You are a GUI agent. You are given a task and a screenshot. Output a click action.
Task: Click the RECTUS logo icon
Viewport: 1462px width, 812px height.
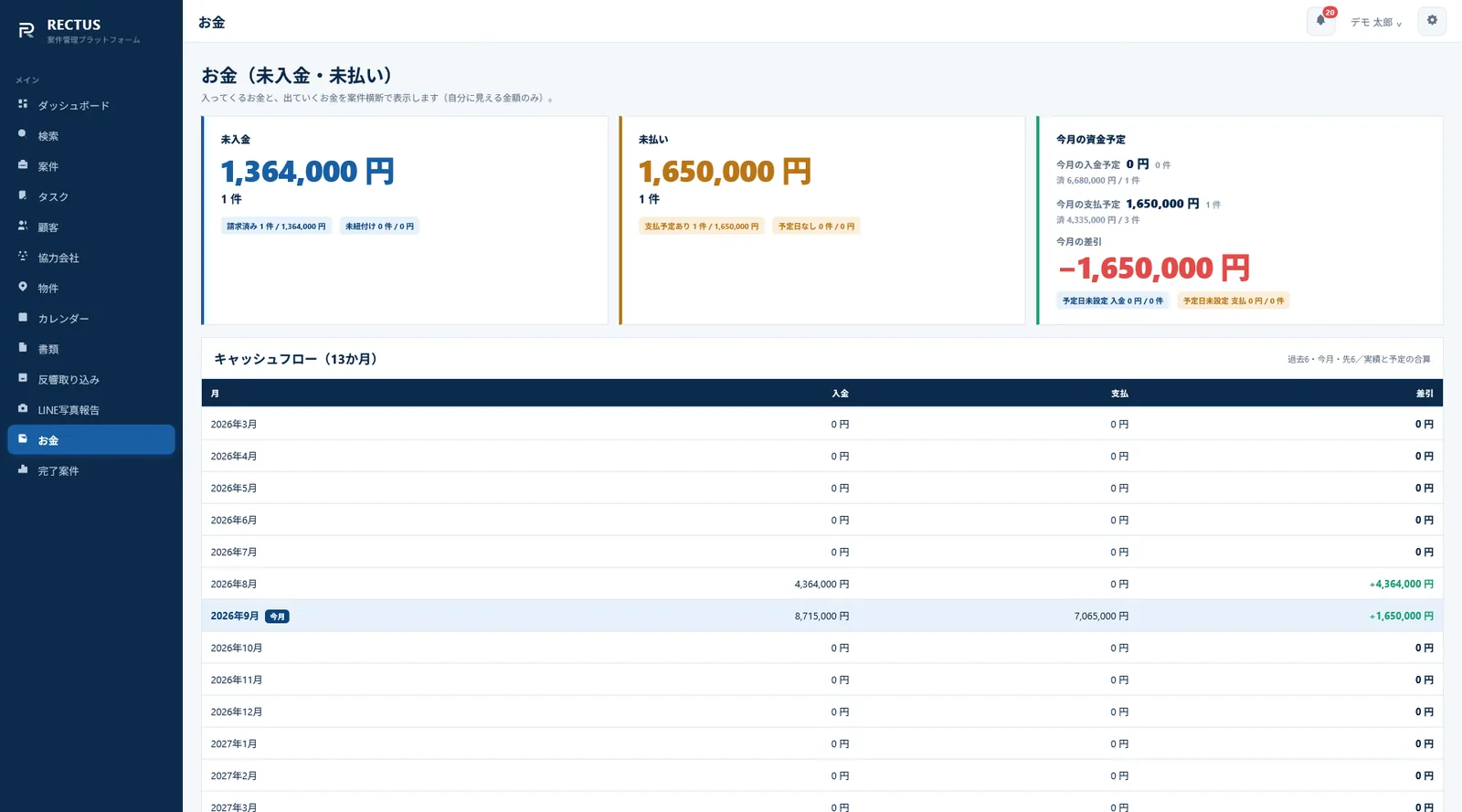click(26, 30)
